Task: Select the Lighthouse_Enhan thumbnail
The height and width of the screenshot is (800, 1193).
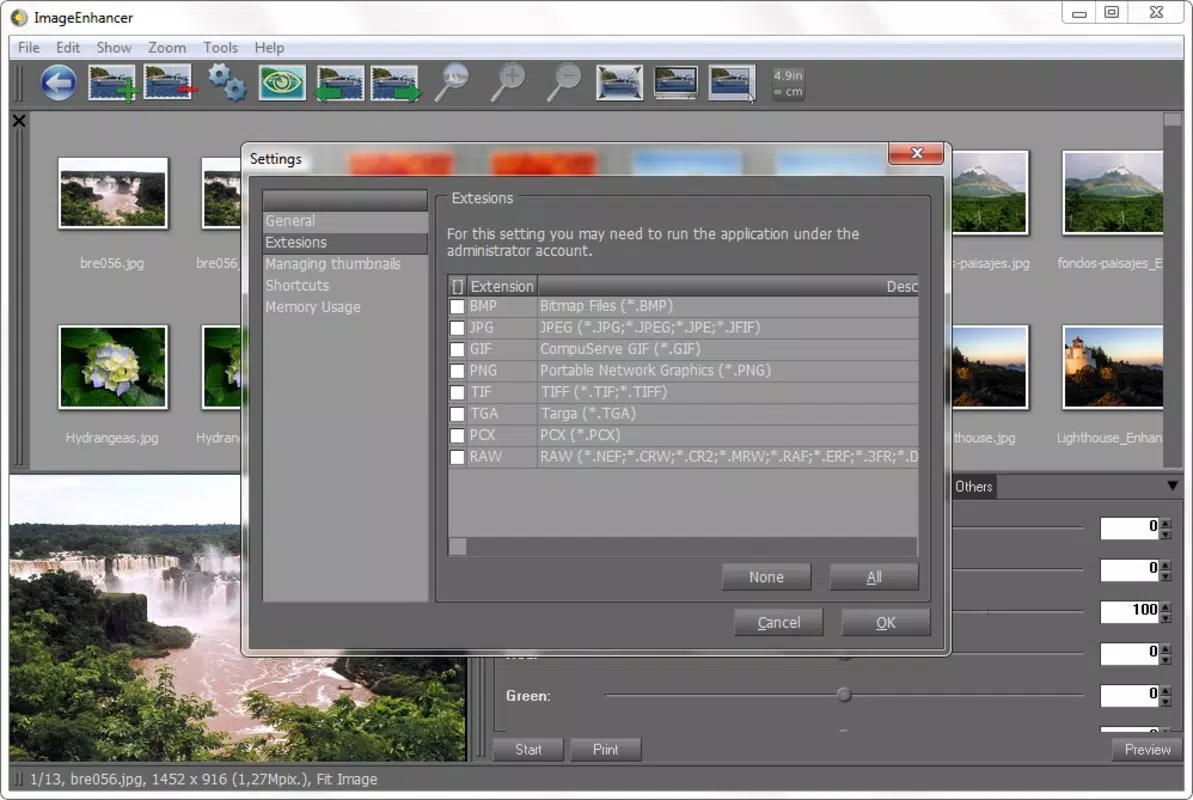Action: tap(1112, 368)
